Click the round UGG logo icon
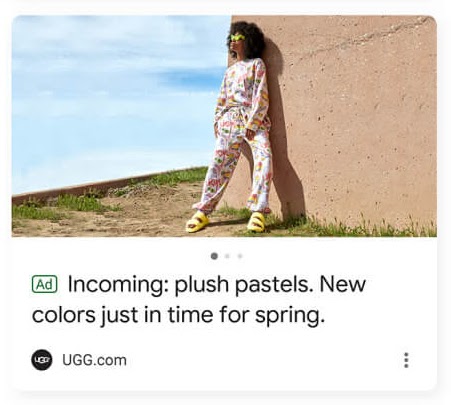 42,360
